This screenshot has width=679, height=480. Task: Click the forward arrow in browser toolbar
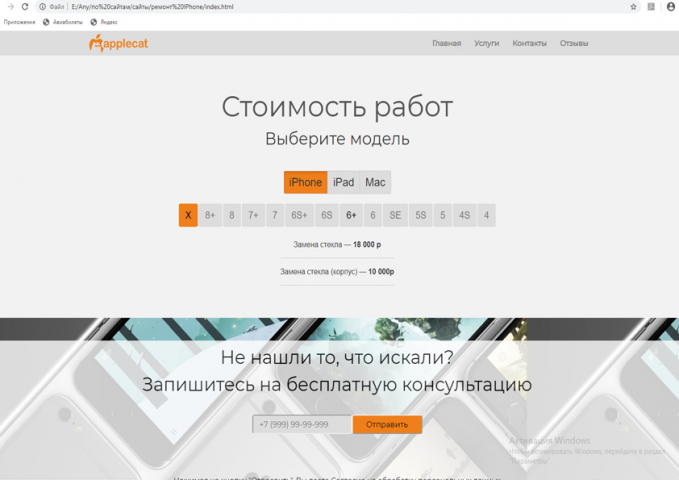point(10,6)
